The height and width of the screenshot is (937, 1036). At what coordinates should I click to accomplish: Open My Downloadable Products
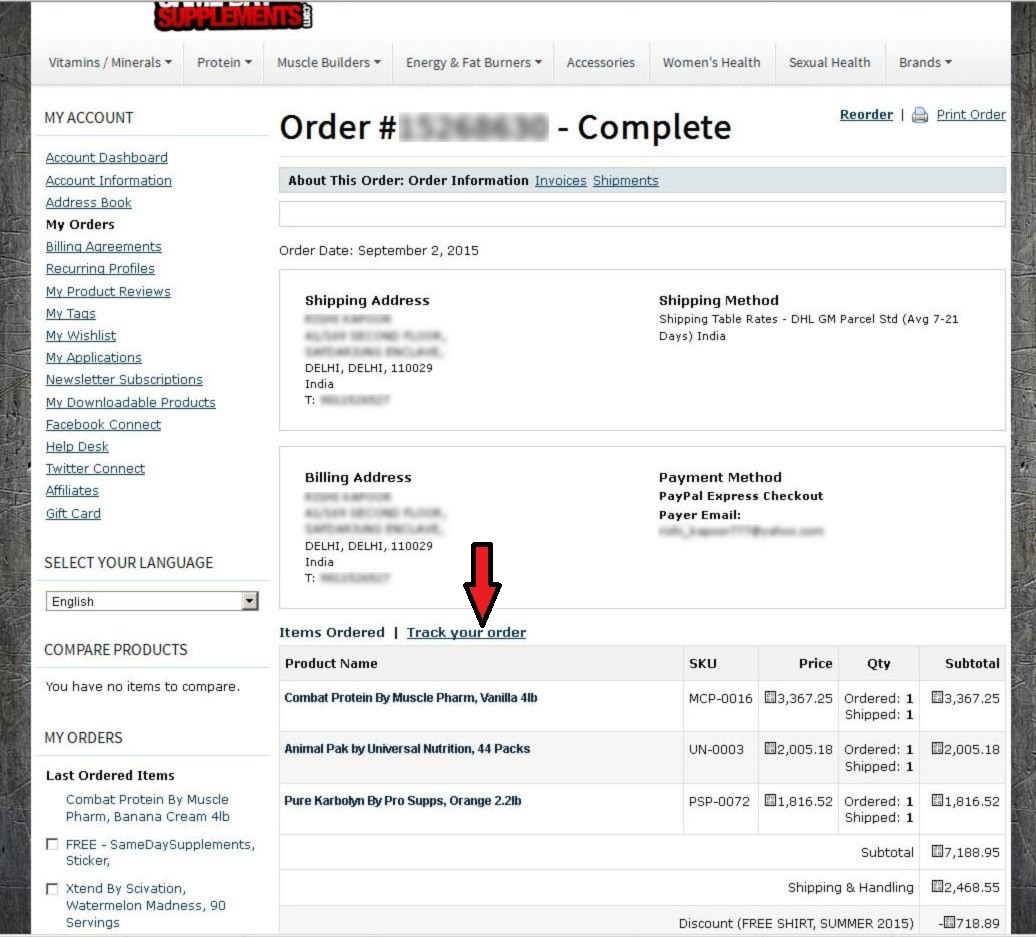click(130, 402)
